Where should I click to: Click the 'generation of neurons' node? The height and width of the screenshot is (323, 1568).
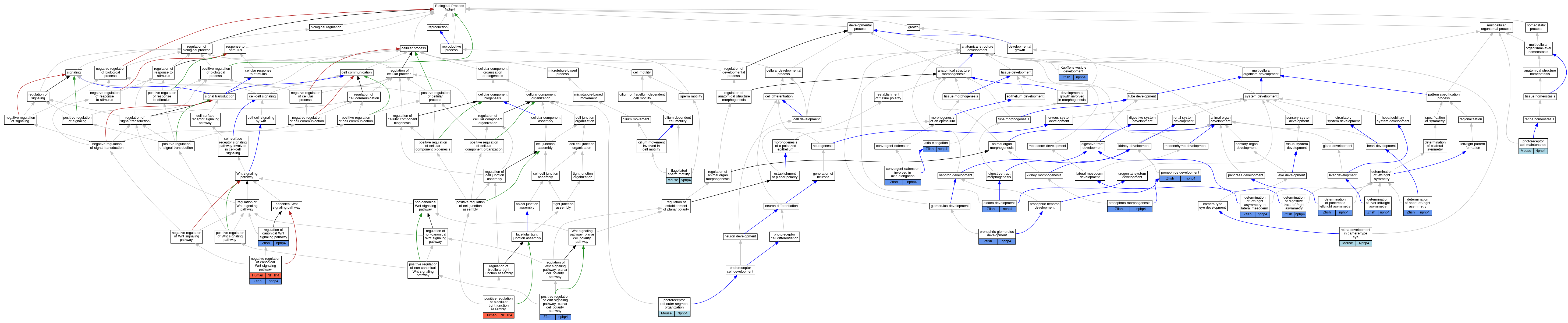pos(823,175)
